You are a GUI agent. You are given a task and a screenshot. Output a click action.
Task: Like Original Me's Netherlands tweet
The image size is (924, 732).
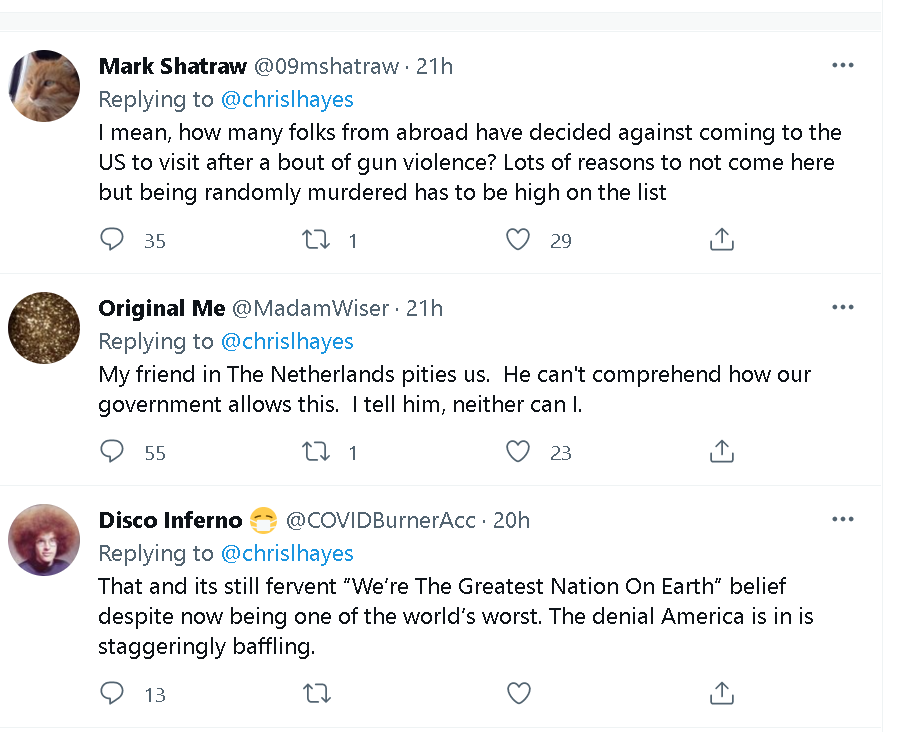tap(518, 452)
